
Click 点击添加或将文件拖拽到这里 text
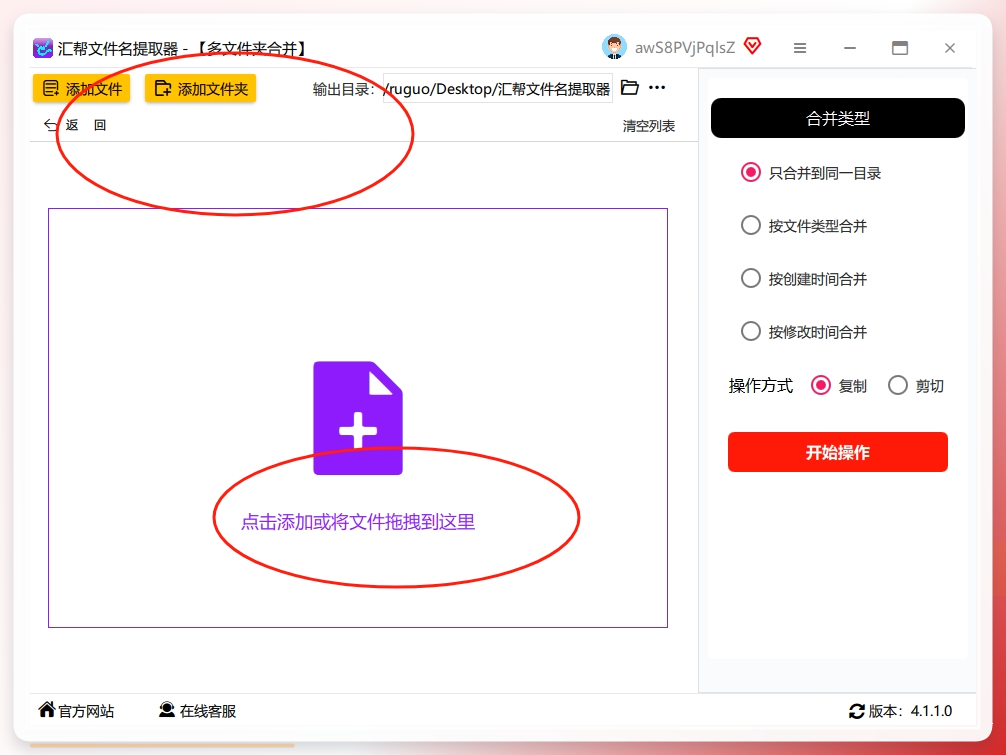358,522
